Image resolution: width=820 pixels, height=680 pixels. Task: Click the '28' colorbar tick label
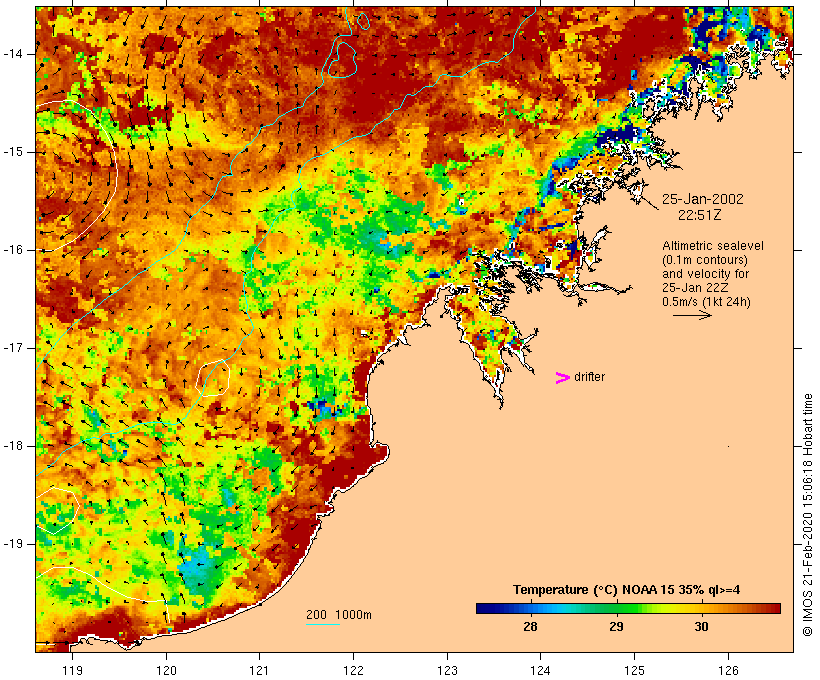pyautogui.click(x=530, y=627)
